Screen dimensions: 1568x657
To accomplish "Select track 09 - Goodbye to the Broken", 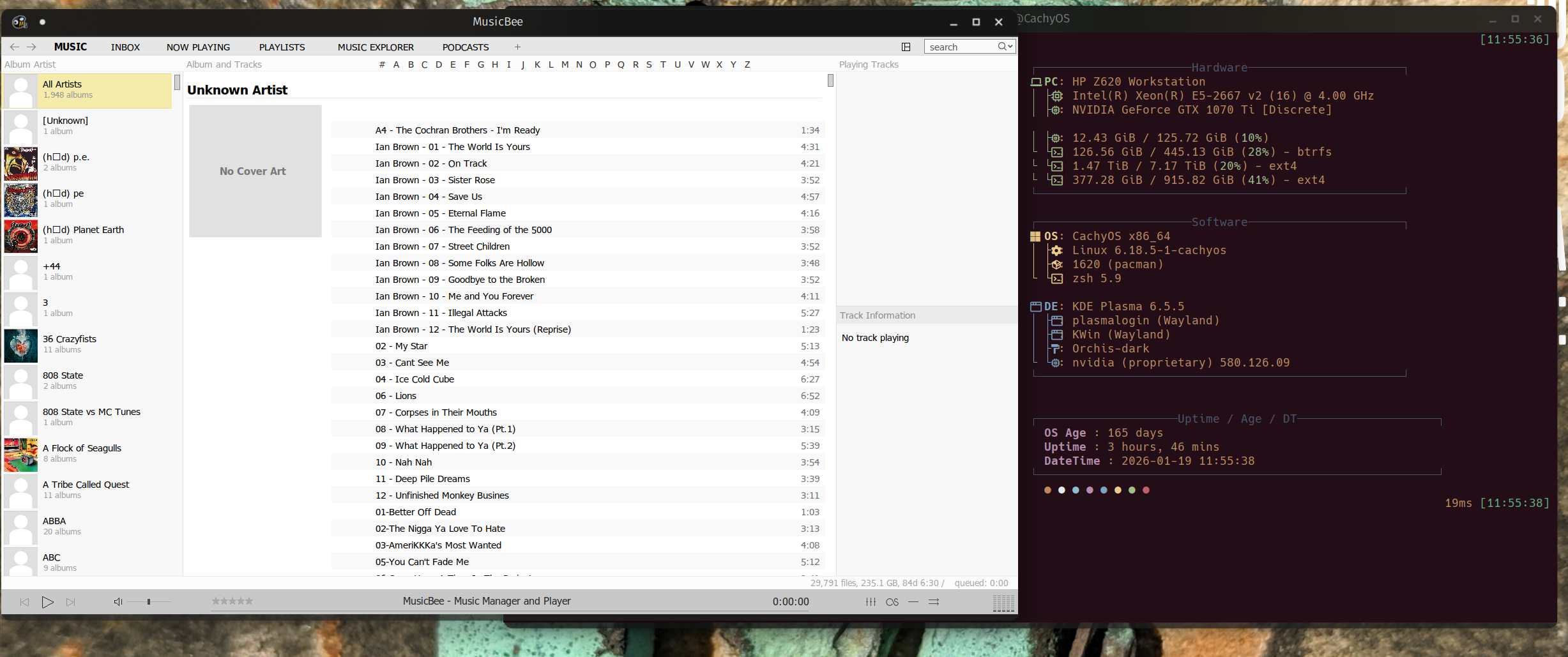I will tap(578, 280).
